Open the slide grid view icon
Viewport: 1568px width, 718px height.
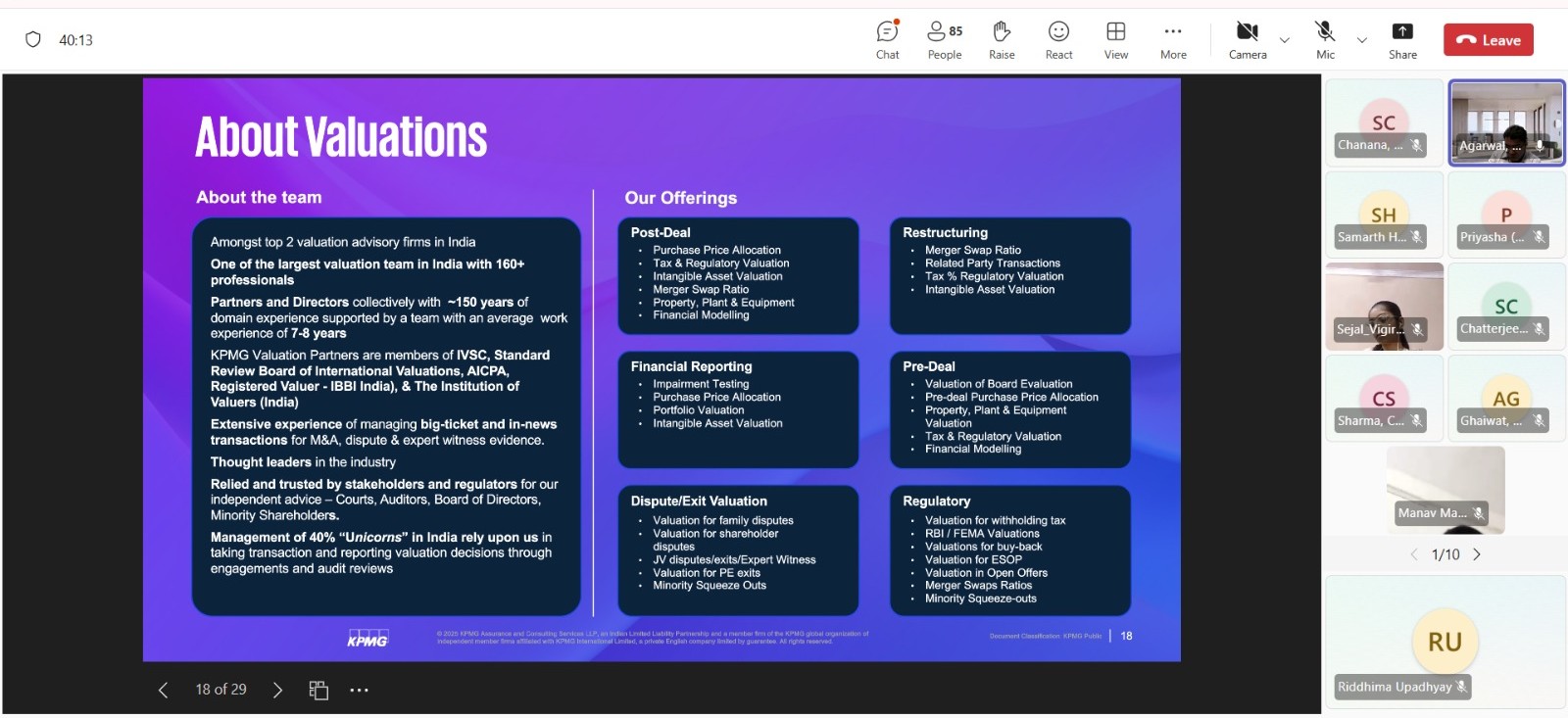click(x=318, y=691)
